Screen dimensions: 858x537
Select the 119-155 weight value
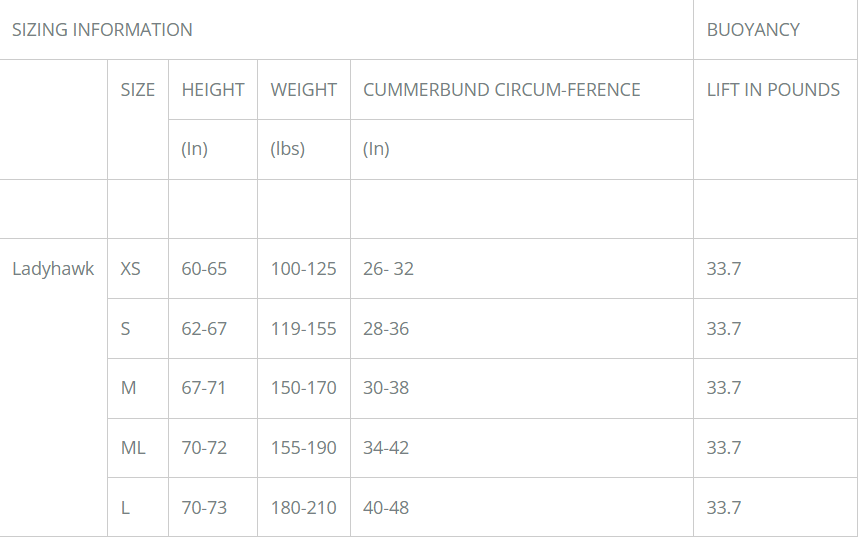(304, 328)
